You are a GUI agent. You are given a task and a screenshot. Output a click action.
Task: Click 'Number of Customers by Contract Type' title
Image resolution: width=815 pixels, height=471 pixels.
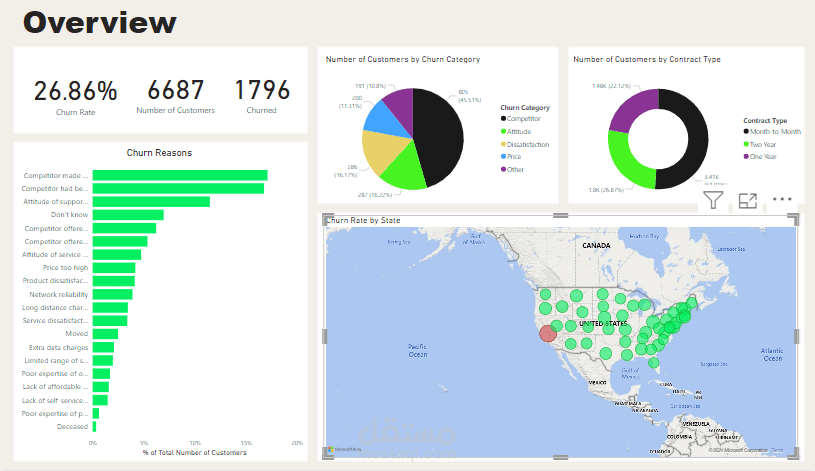[647, 59]
